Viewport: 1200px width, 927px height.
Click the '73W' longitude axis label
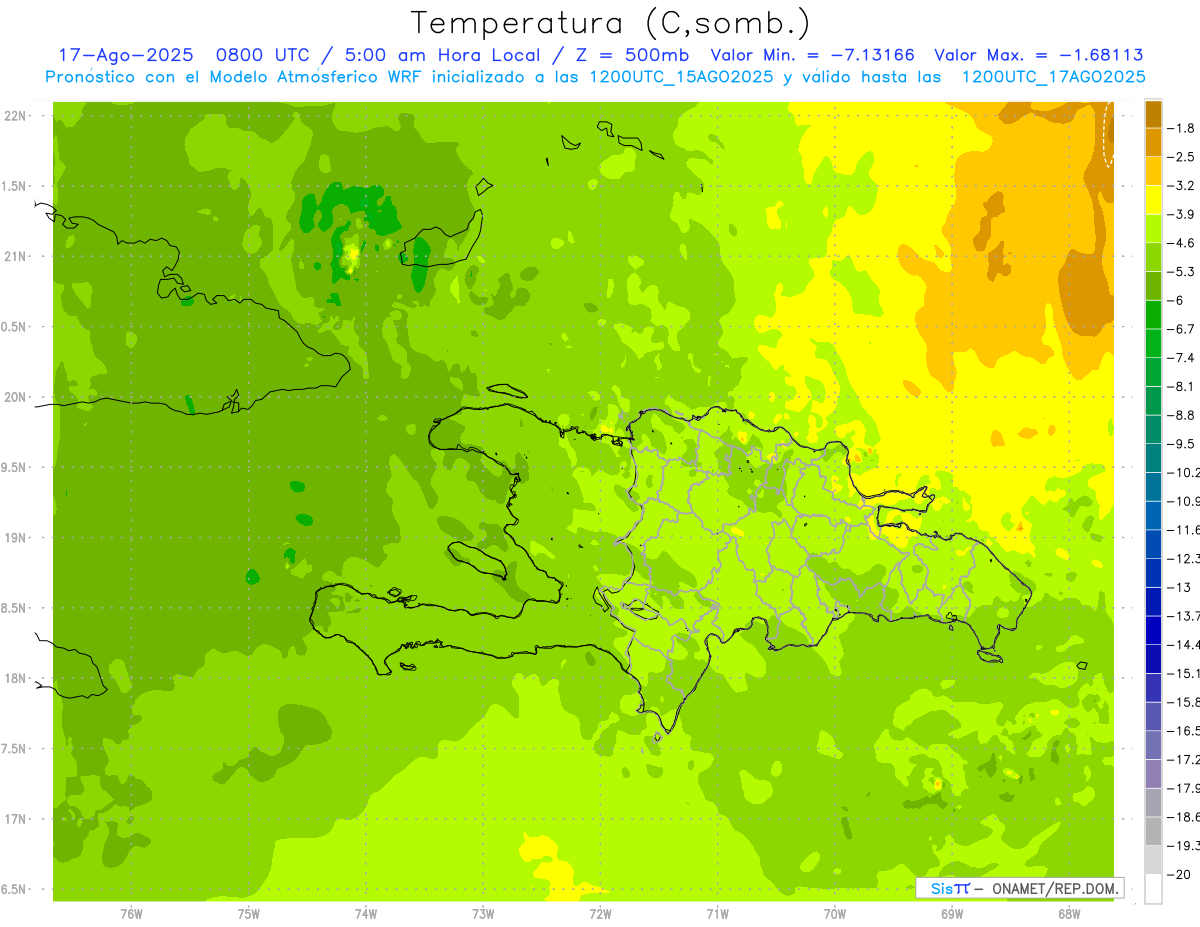tap(483, 913)
